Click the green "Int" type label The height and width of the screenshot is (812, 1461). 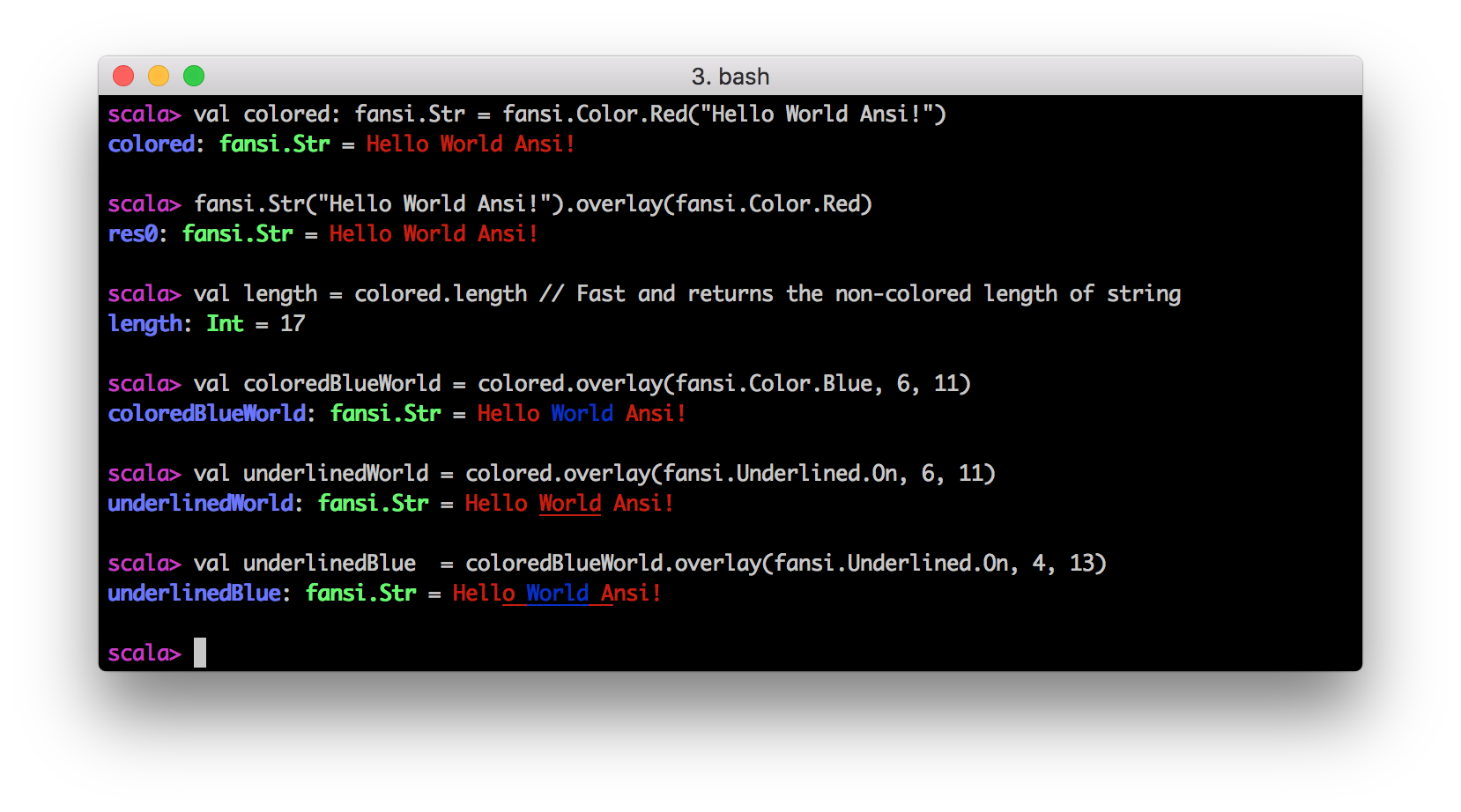pyautogui.click(x=225, y=323)
